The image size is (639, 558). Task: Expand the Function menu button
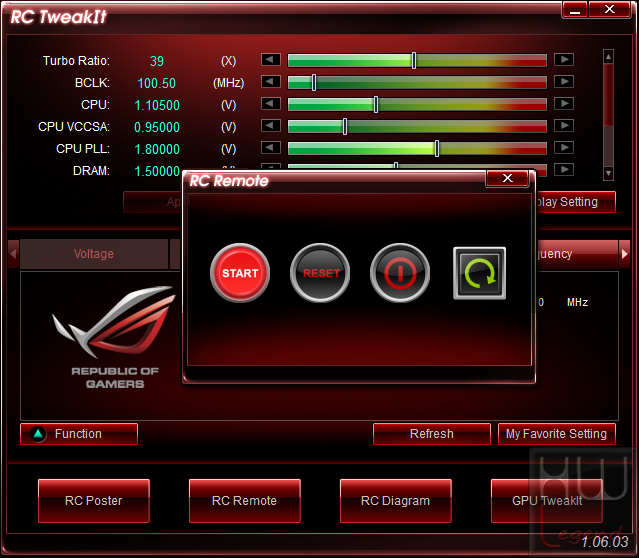click(x=79, y=434)
